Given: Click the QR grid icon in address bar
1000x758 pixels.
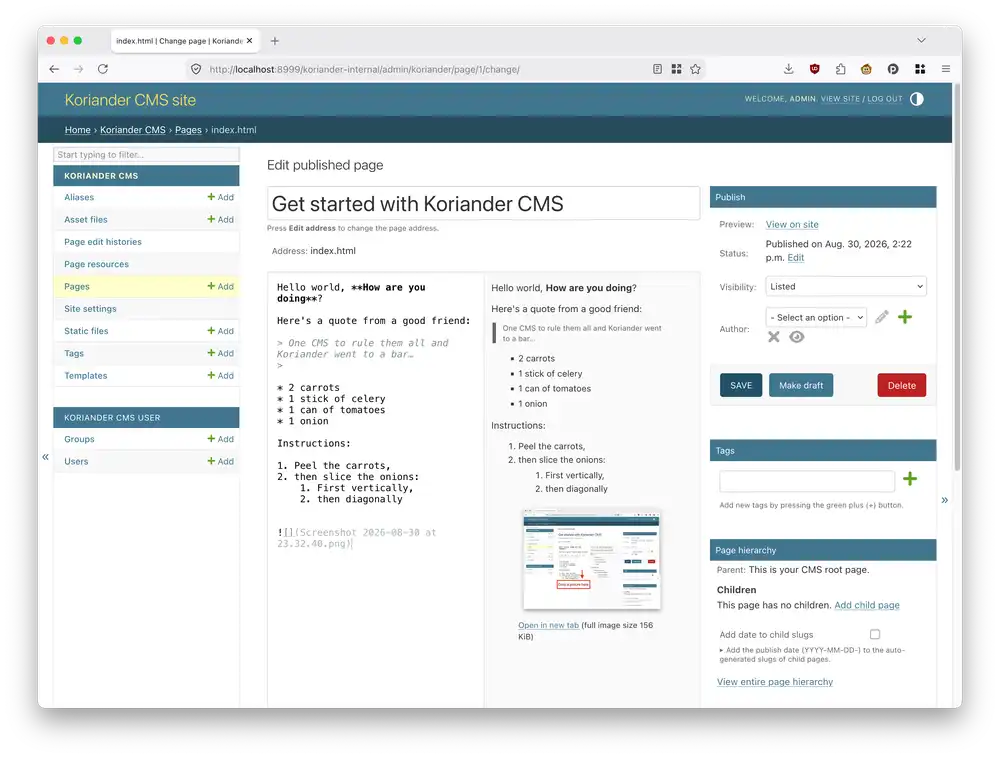Looking at the screenshot, I should point(677,69).
